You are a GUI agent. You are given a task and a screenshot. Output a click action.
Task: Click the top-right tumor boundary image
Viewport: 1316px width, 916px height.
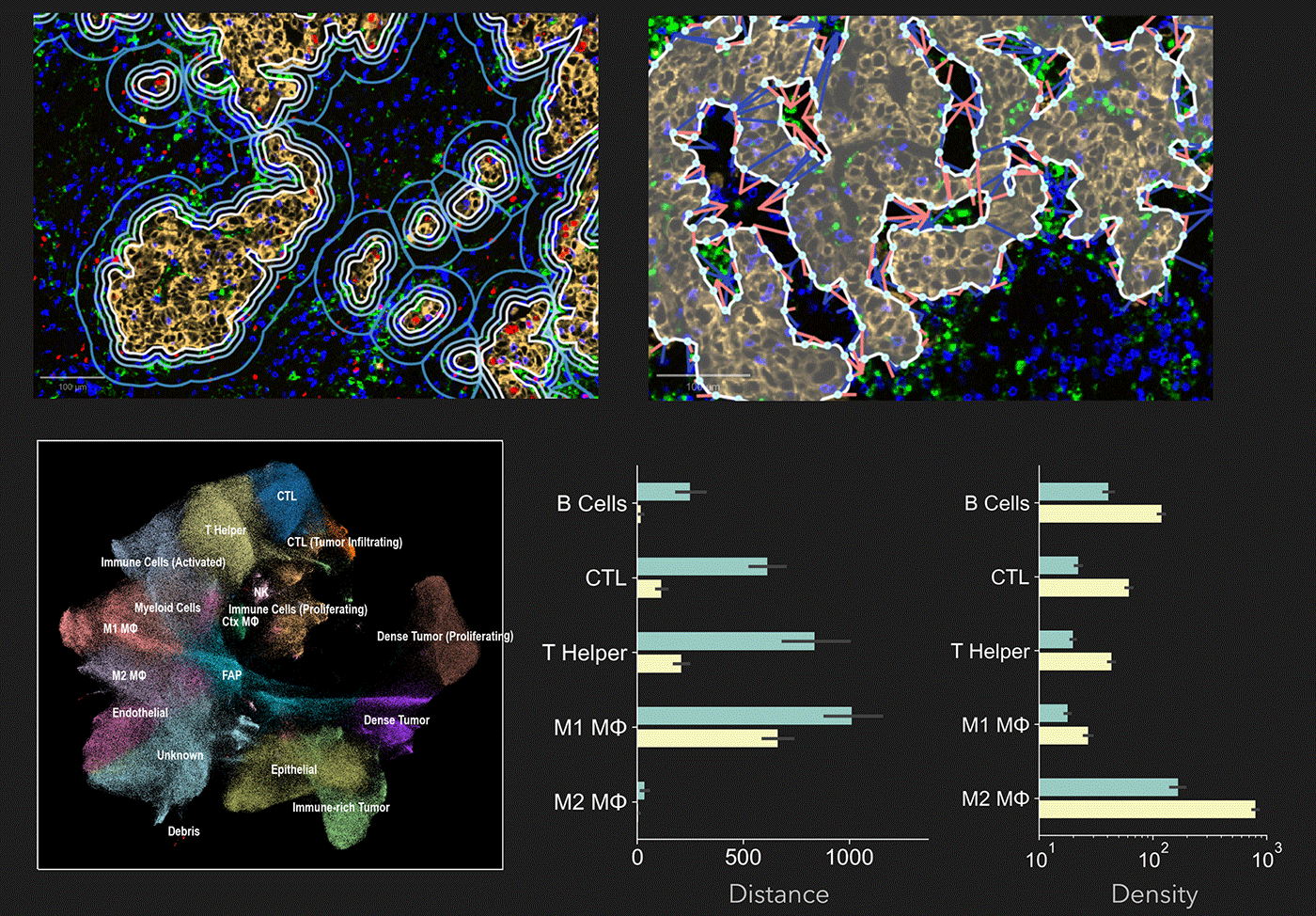[x=931, y=208]
